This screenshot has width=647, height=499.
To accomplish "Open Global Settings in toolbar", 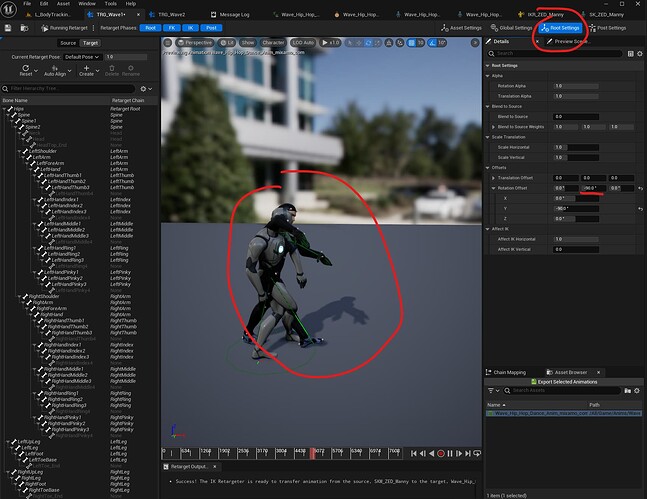I will pos(513,28).
